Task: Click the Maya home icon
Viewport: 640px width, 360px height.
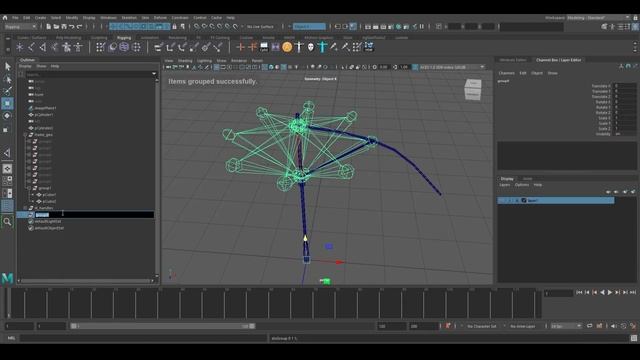Action: coord(5,18)
